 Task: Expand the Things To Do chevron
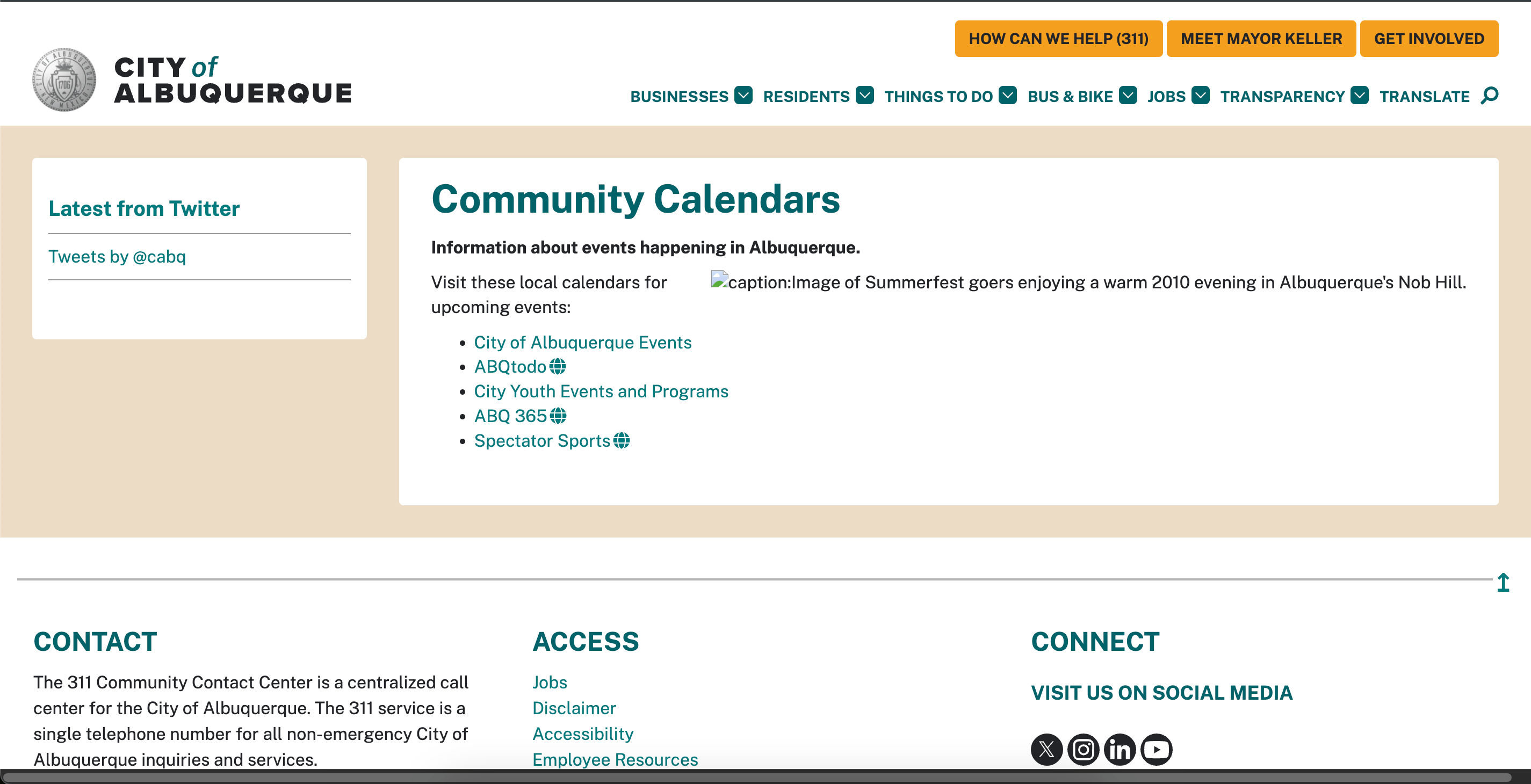tap(1007, 96)
